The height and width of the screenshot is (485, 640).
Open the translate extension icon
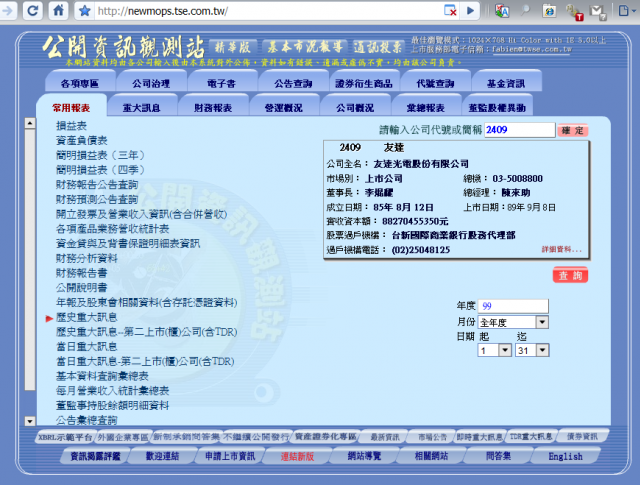tap(502, 11)
